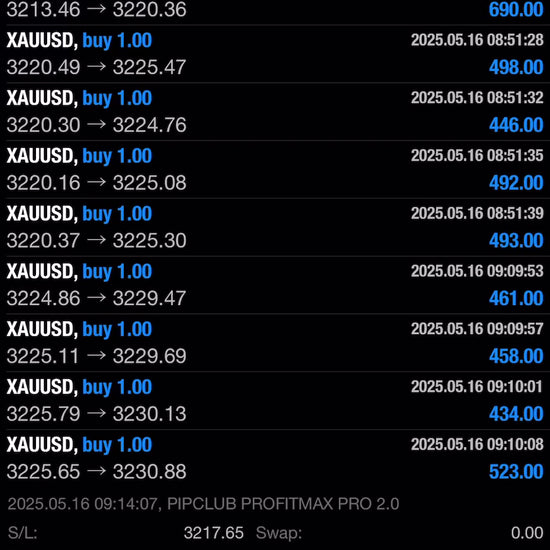Image resolution: width=550 pixels, height=550 pixels.
Task: Tap the S/L: label
Action: [x=22, y=533]
